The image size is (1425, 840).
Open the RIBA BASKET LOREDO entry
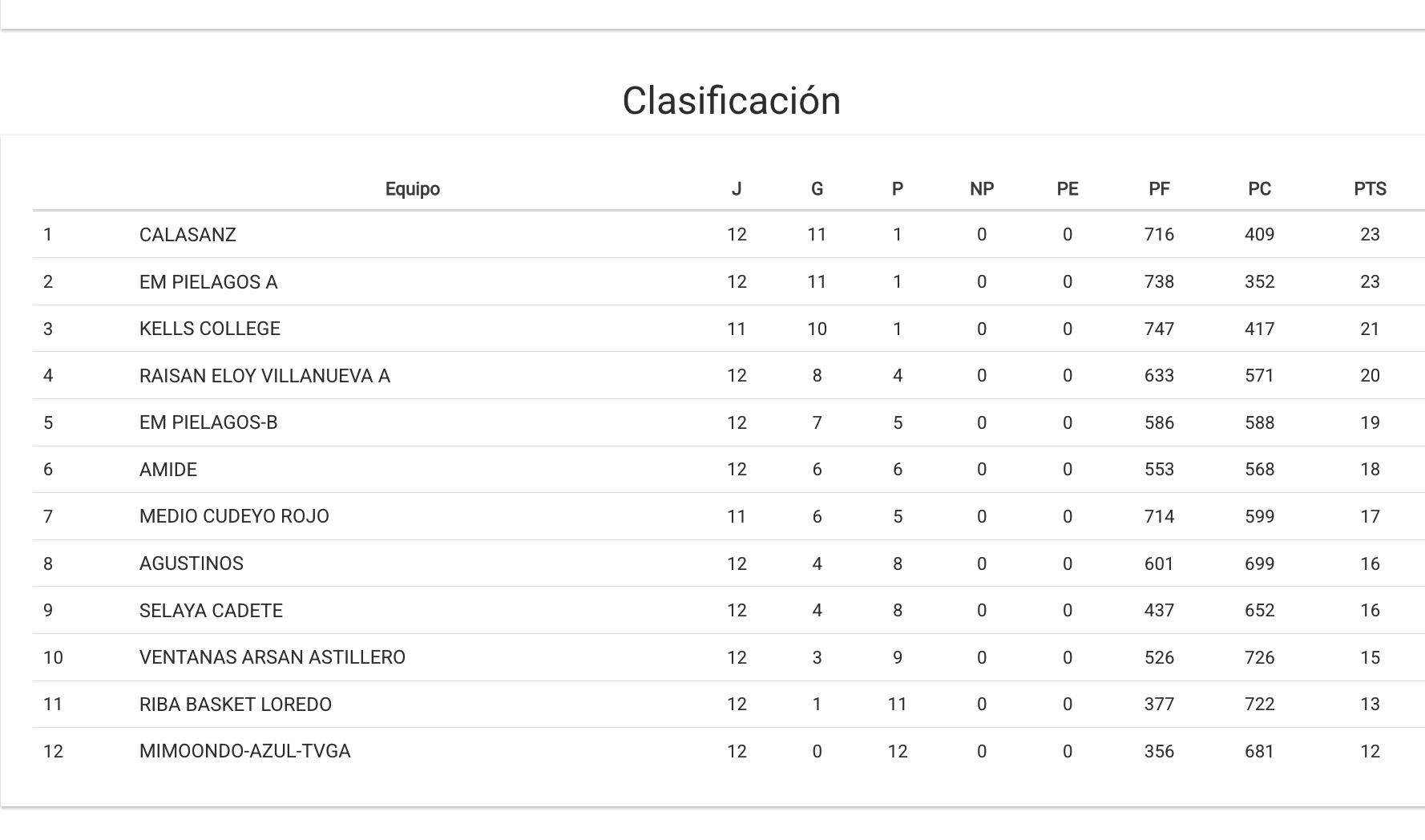(236, 705)
